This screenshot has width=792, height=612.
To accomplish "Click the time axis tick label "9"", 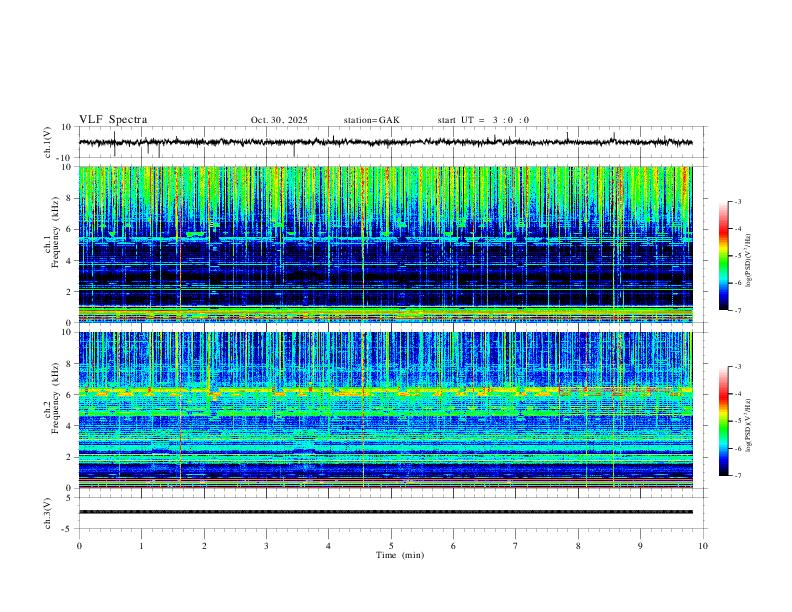I will click(x=640, y=546).
